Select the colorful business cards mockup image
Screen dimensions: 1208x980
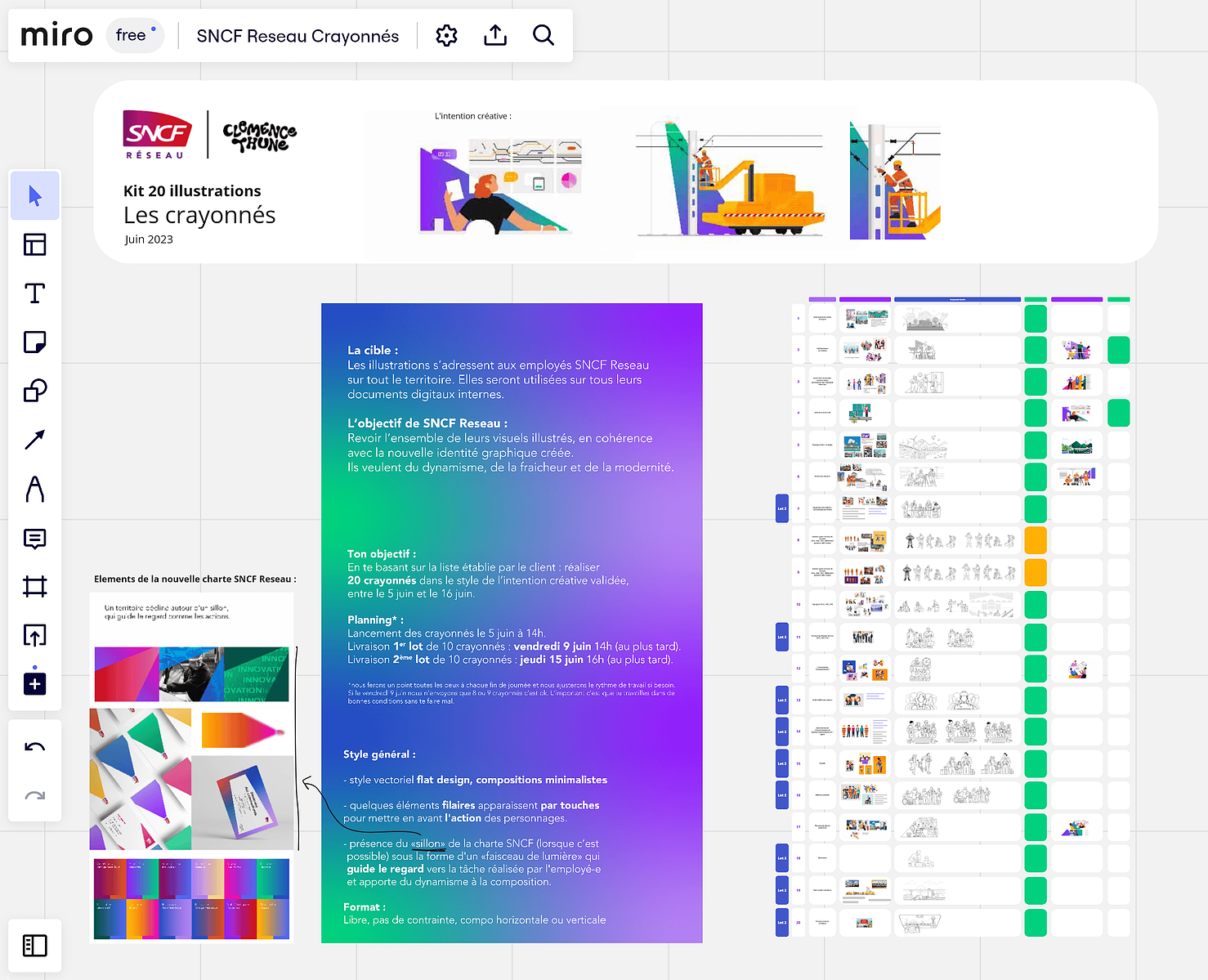[141, 779]
